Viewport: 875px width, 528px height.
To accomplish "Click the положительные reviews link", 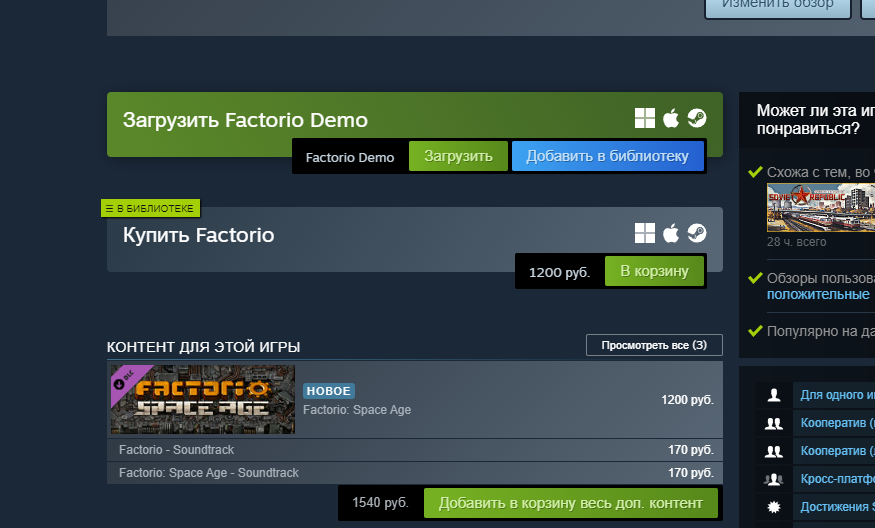I will pos(818,294).
